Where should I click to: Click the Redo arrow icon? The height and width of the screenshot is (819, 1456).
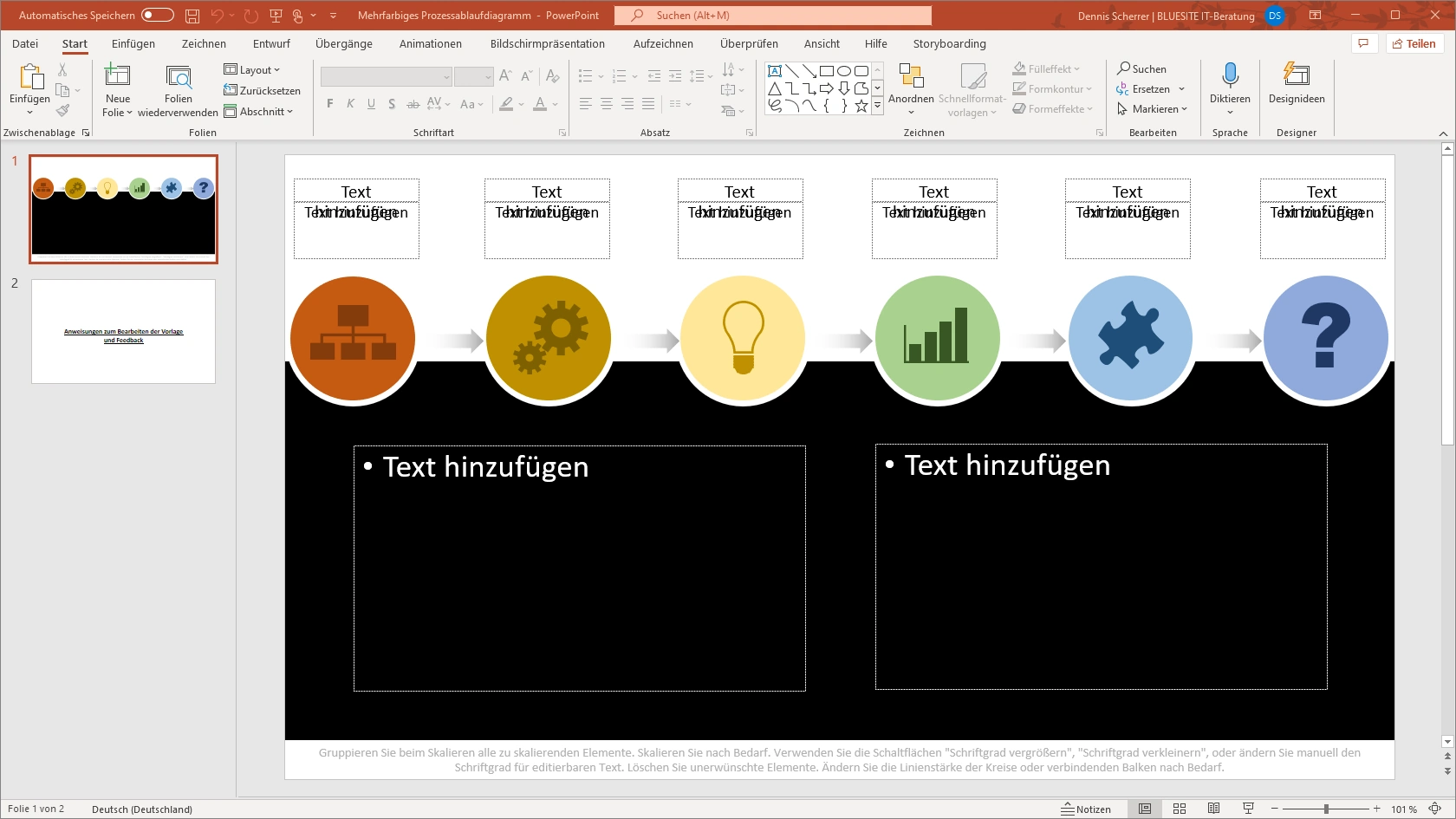coord(250,16)
